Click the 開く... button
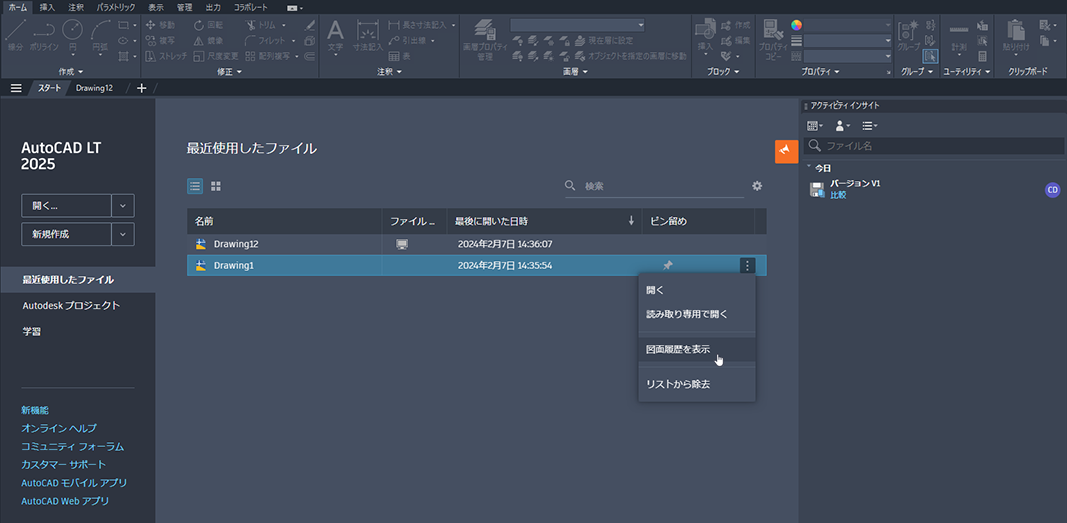Screen dimensions: 1067x523 [x=67, y=205]
